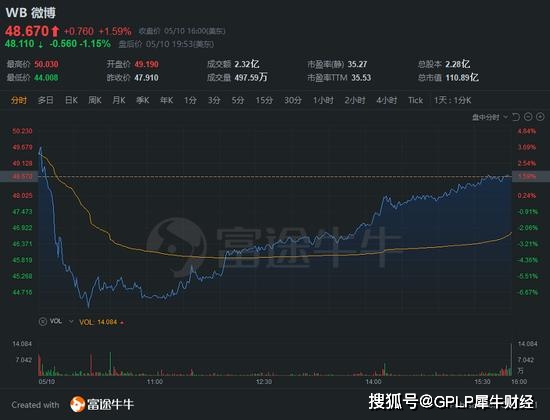Select the 4小时 interval
This screenshot has height=420, width=550.
[387, 100]
